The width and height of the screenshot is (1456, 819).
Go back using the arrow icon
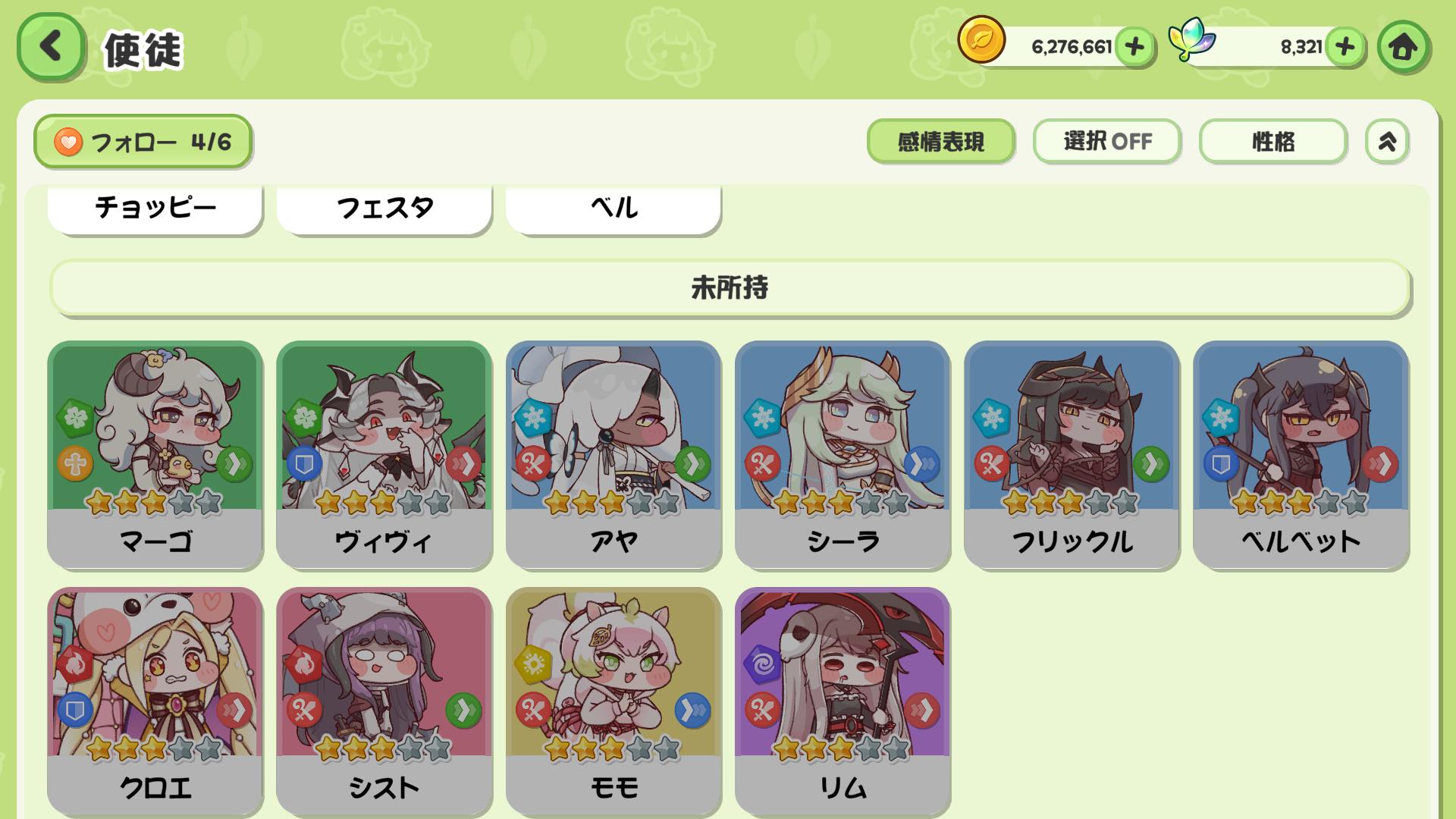51,46
